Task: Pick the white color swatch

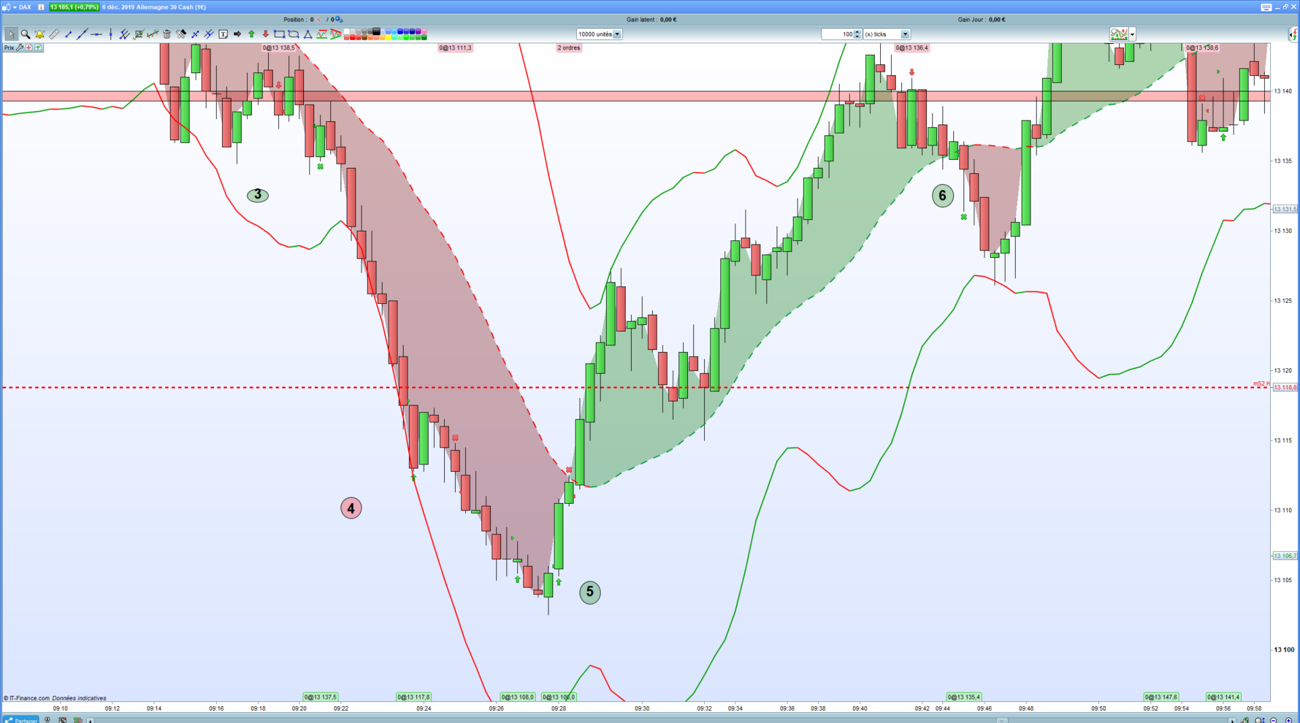Action: (x=348, y=31)
